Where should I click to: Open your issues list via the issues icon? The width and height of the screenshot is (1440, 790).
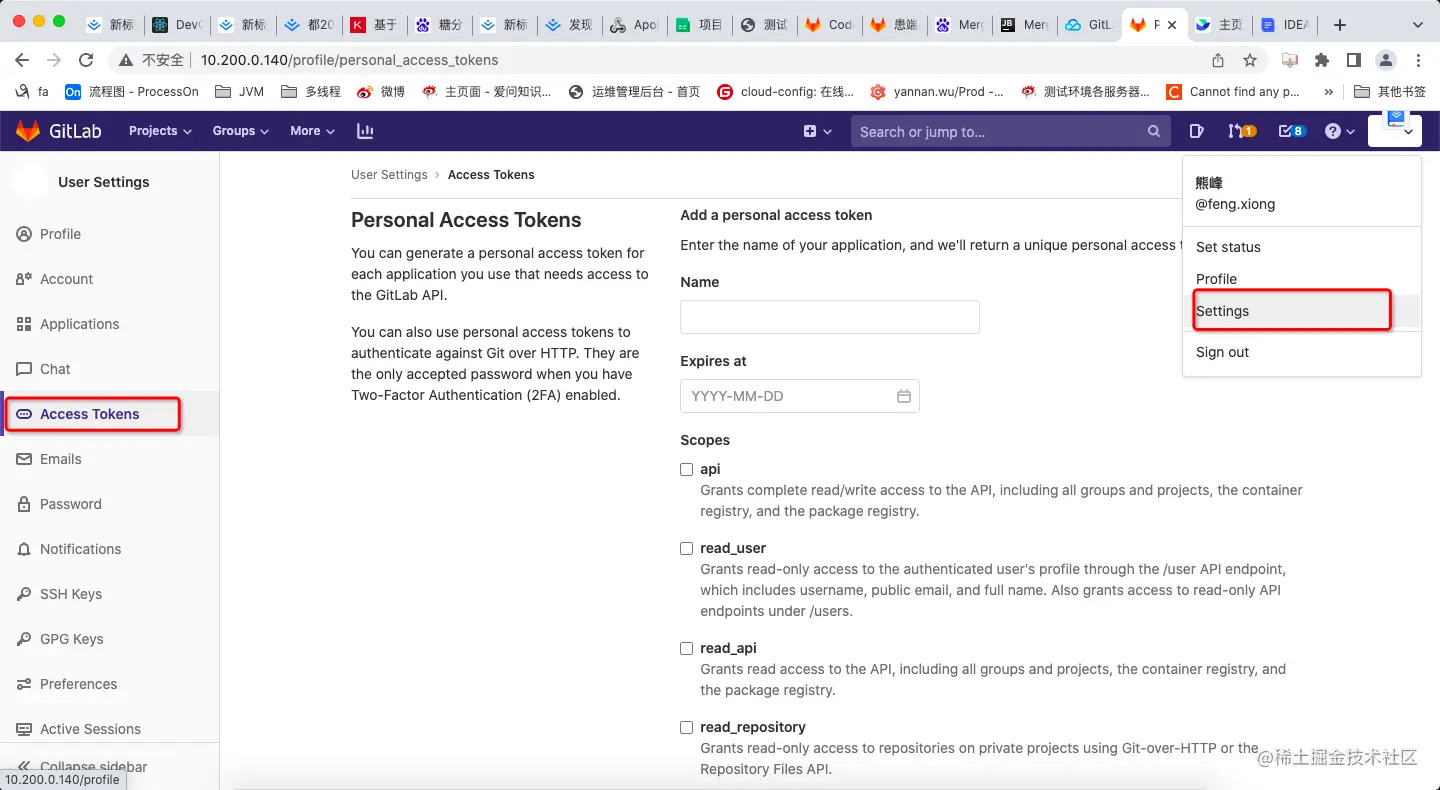[1197, 130]
